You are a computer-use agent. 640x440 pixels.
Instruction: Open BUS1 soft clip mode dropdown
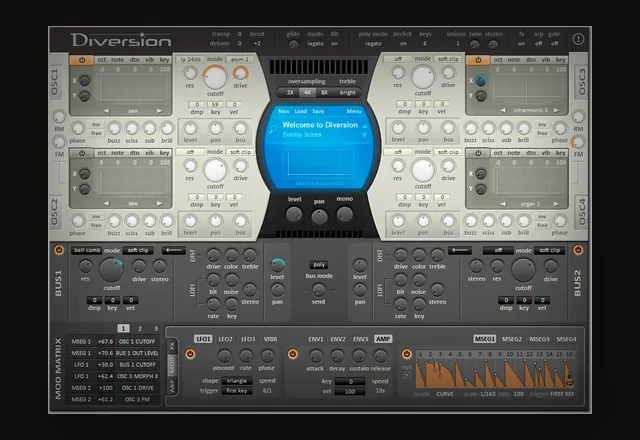coord(138,250)
